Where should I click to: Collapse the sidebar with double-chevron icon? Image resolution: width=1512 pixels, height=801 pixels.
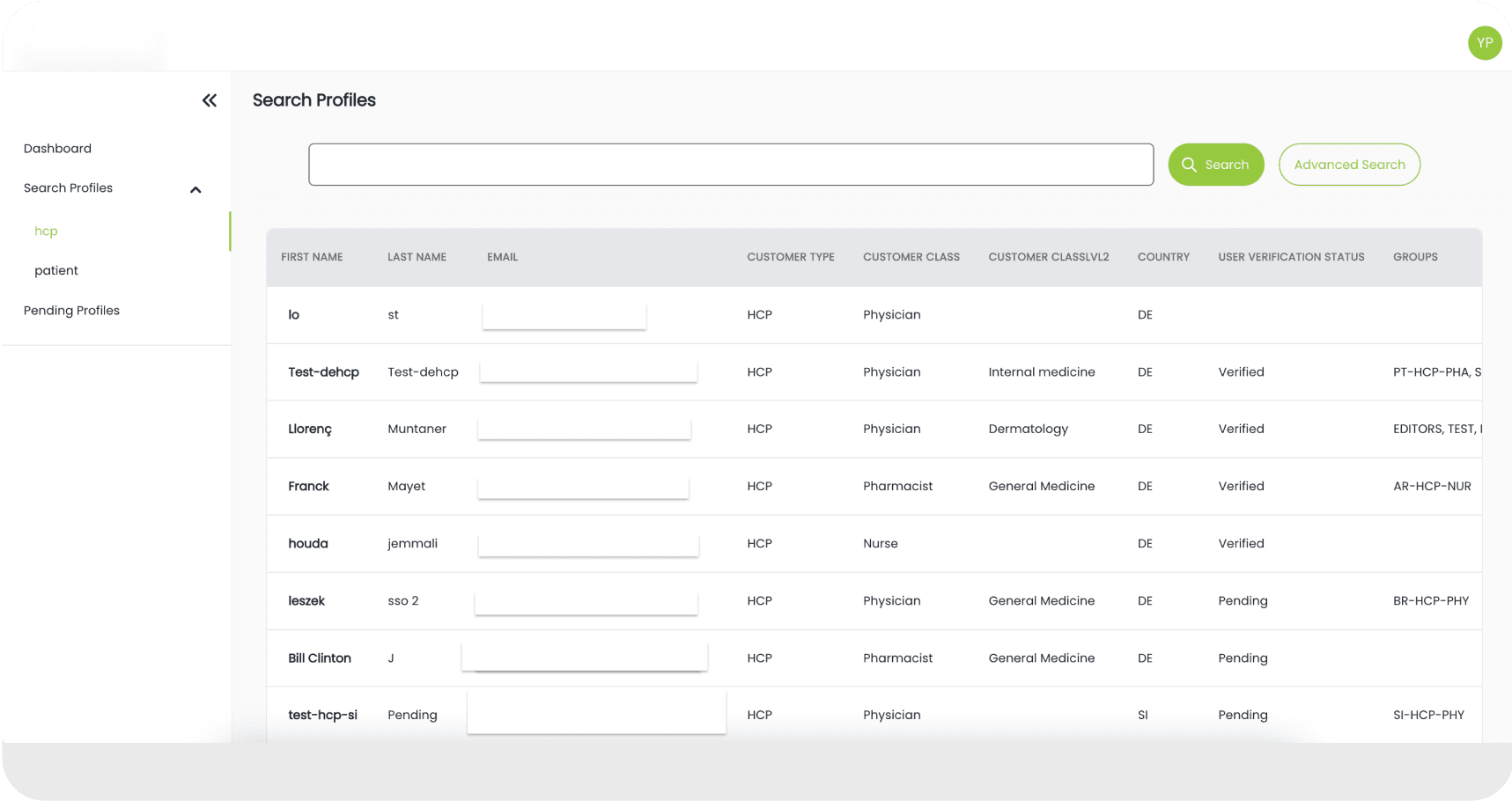(210, 100)
